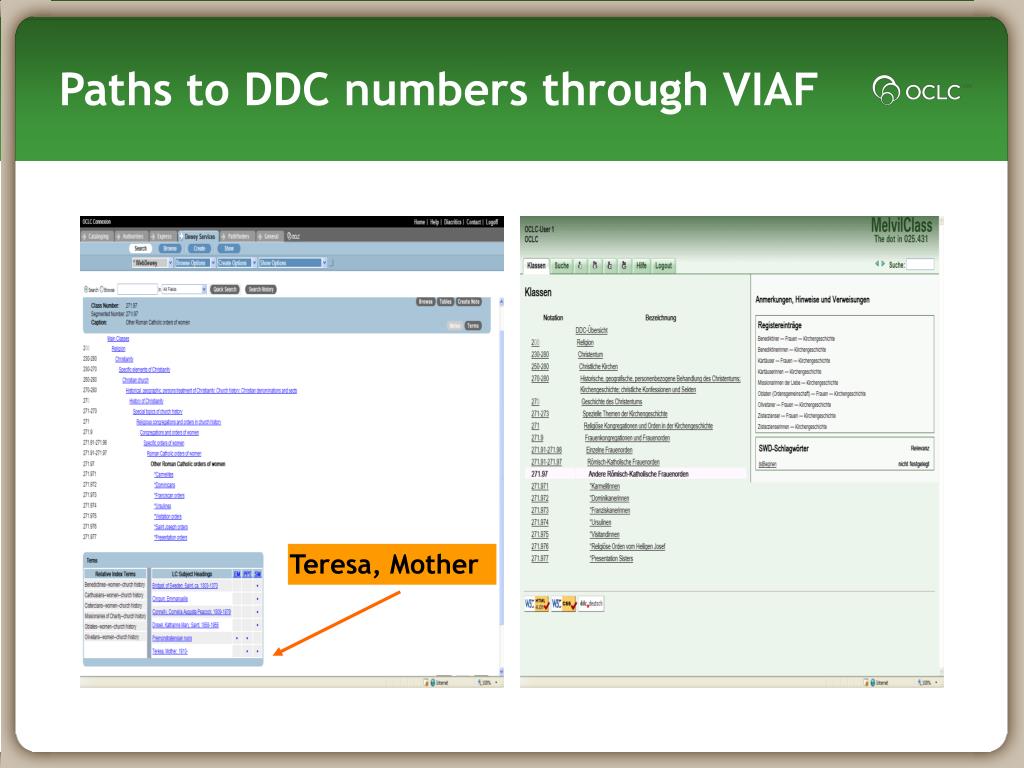Click the Suche input field in MelvilClass
Viewport: 1024px width, 768px height.
[x=920, y=264]
